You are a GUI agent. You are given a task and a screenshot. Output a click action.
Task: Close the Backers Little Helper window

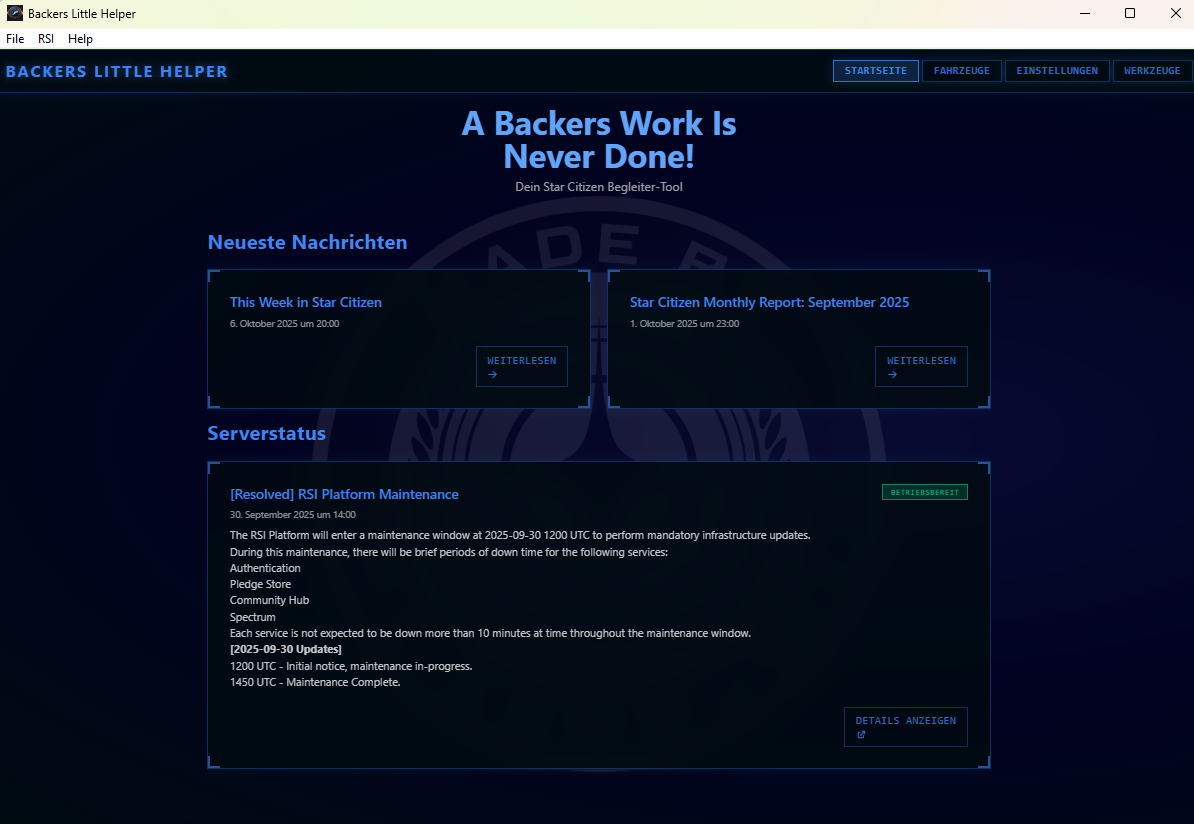click(1175, 14)
